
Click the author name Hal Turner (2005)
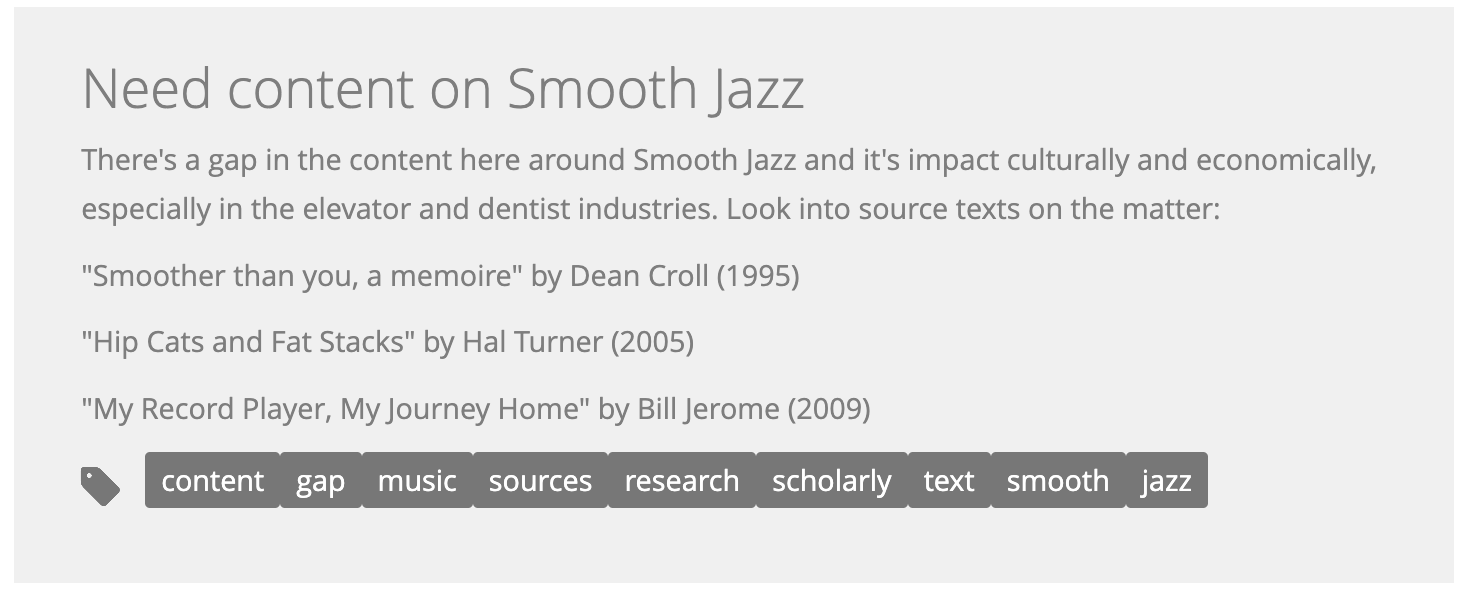578,342
